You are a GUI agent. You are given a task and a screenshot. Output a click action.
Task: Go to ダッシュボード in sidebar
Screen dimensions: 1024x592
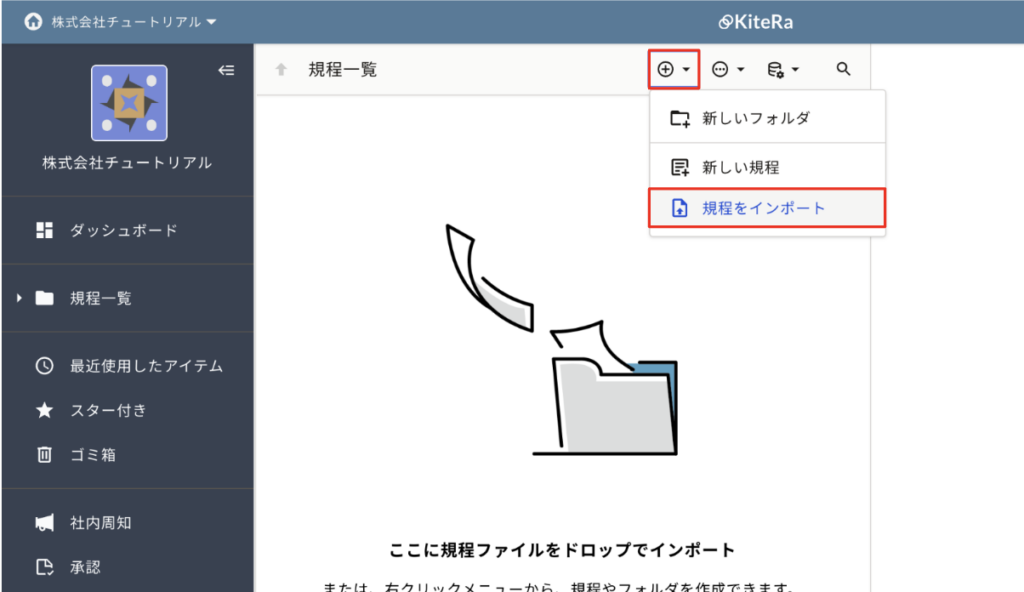(123, 230)
